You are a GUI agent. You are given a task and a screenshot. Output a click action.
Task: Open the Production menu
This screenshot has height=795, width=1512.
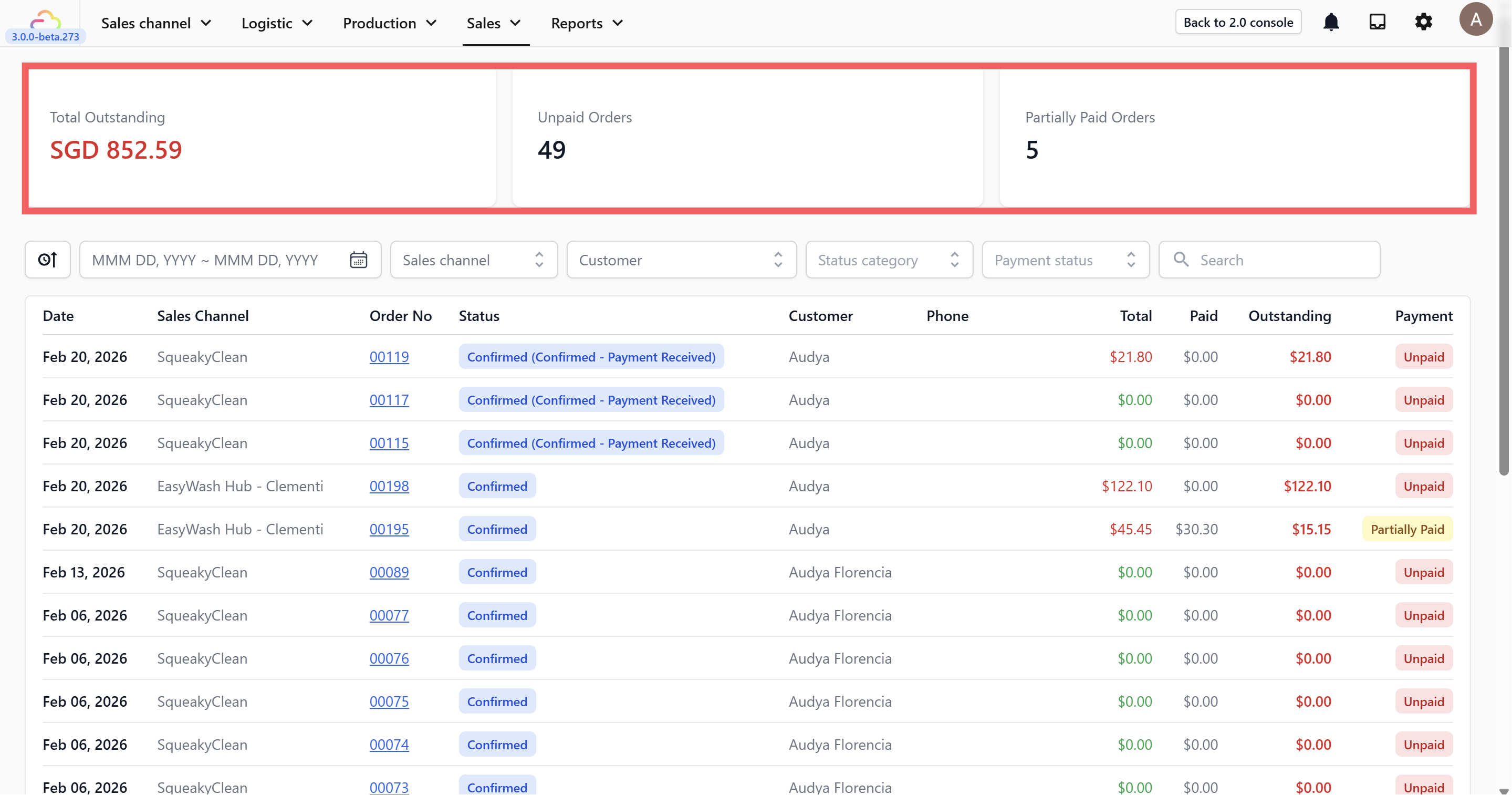click(389, 23)
